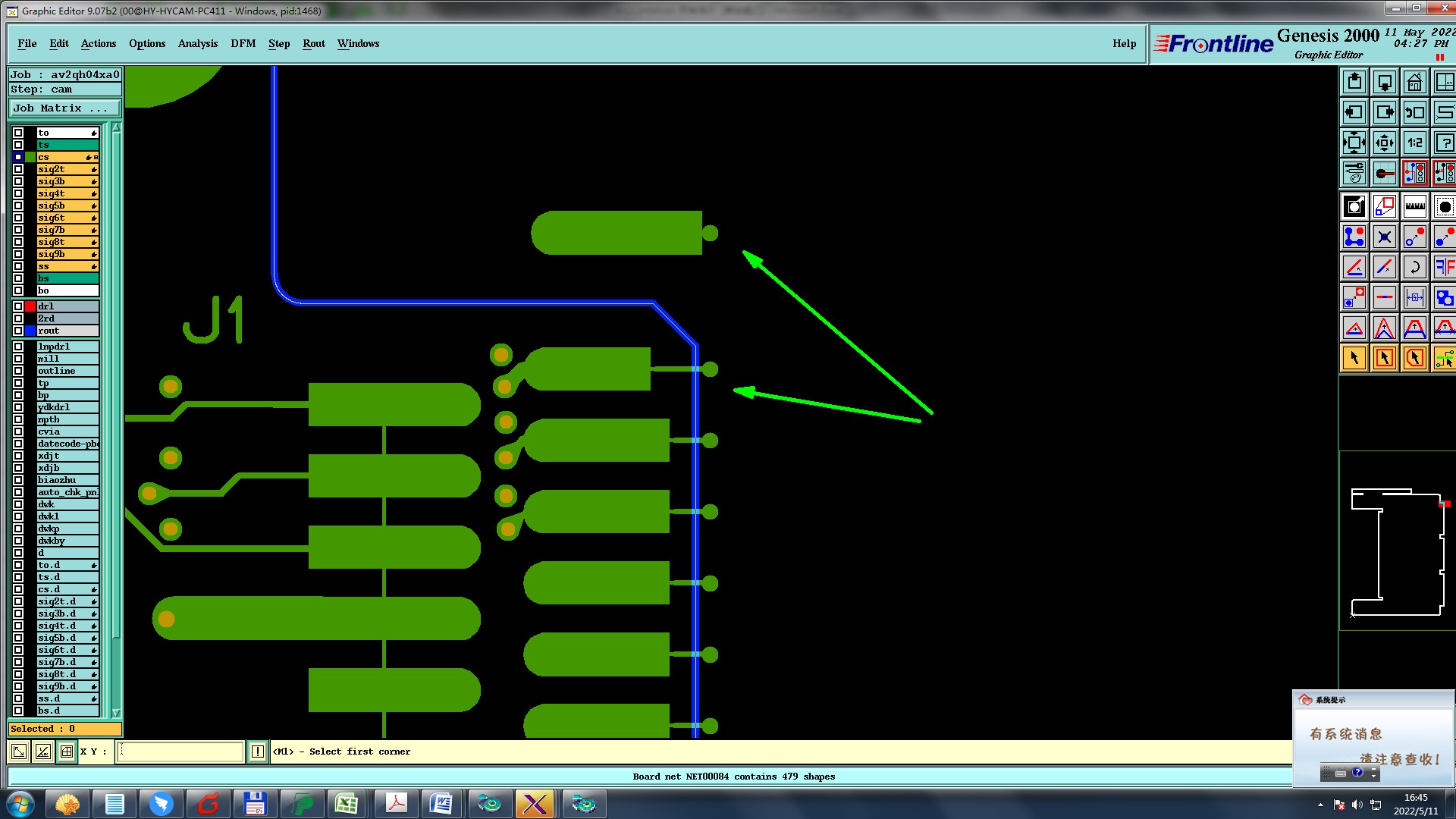Open the Edit menu

[x=59, y=43]
